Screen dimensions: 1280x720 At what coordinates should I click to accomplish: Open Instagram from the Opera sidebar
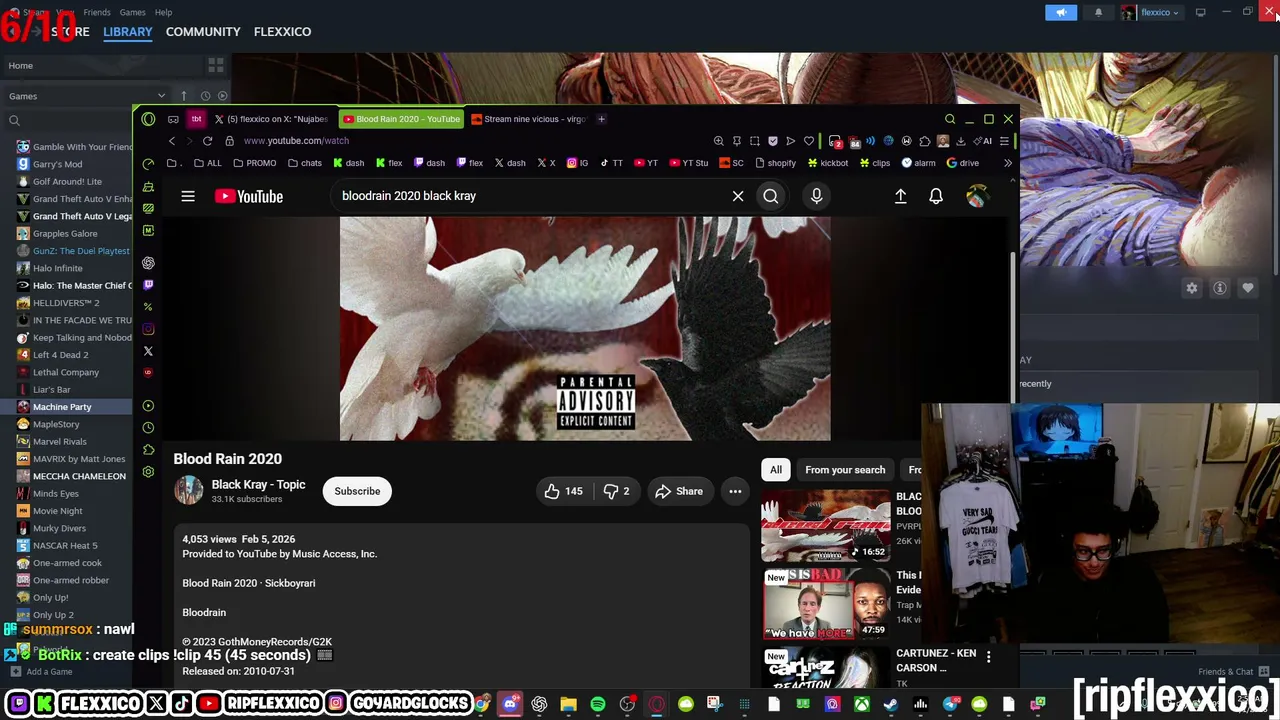click(x=148, y=329)
